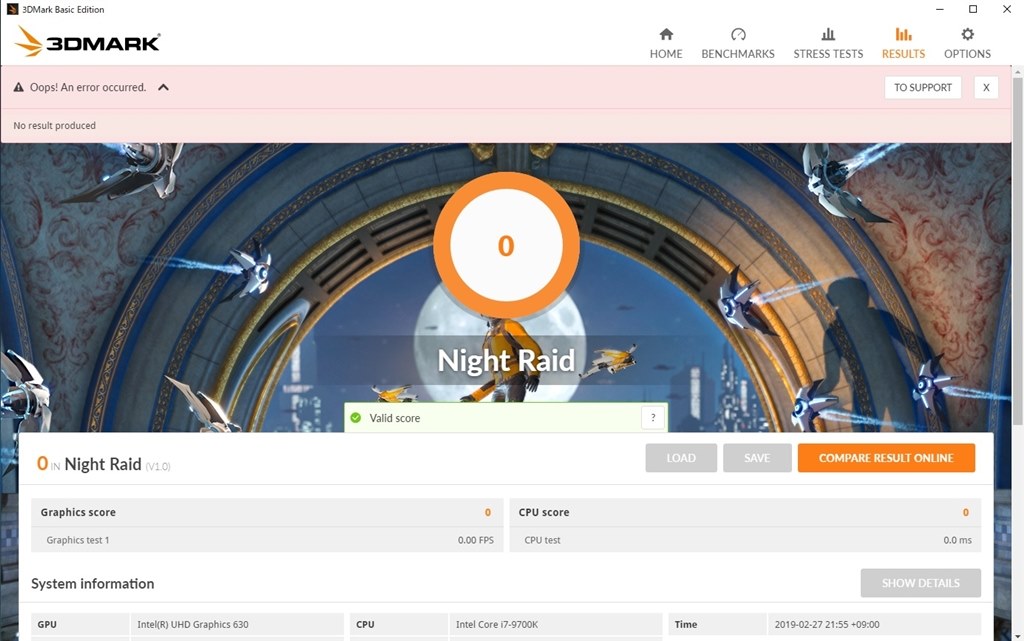The height and width of the screenshot is (641, 1024).
Task: Select the HOME menu label
Action: pos(666,54)
